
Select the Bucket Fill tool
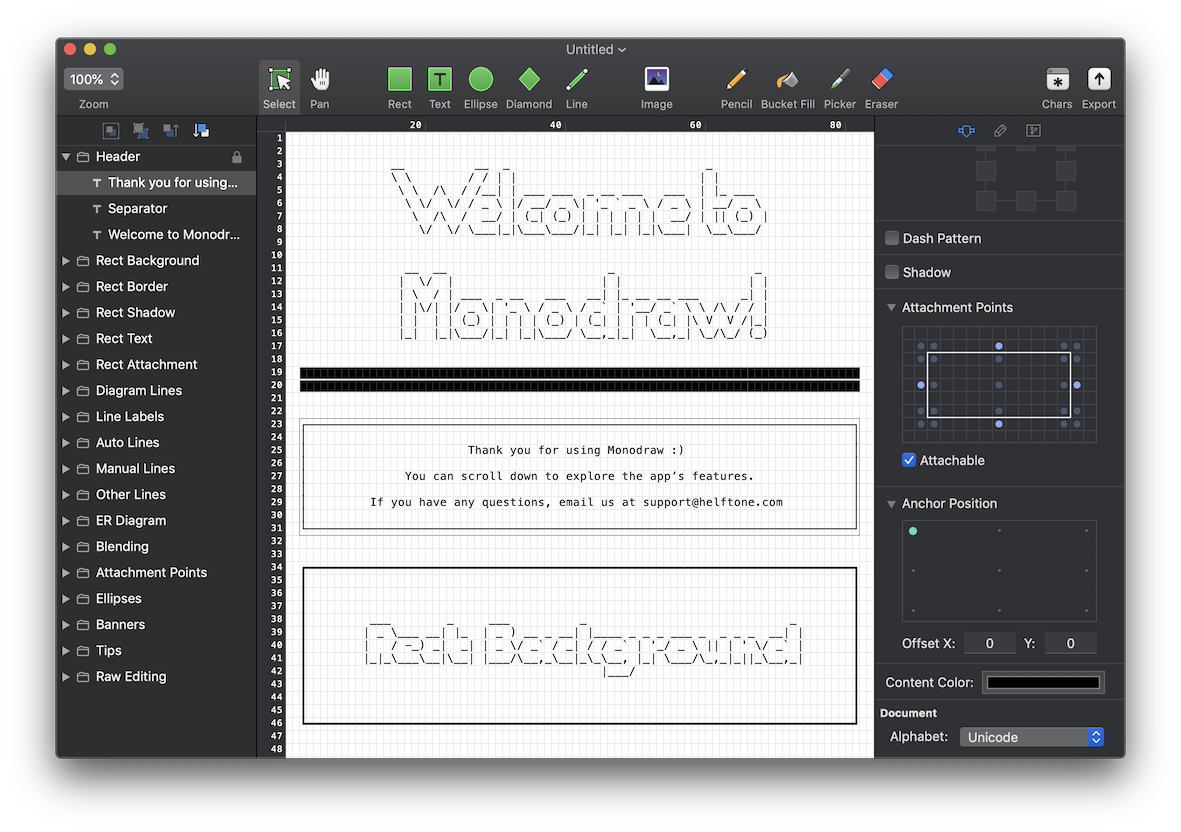[x=788, y=87]
